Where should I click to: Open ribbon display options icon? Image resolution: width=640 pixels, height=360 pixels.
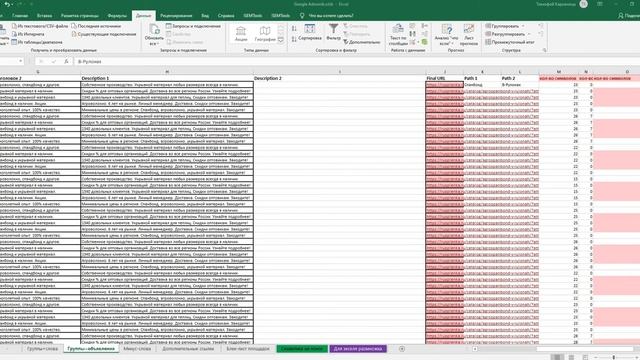(x=600, y=4)
